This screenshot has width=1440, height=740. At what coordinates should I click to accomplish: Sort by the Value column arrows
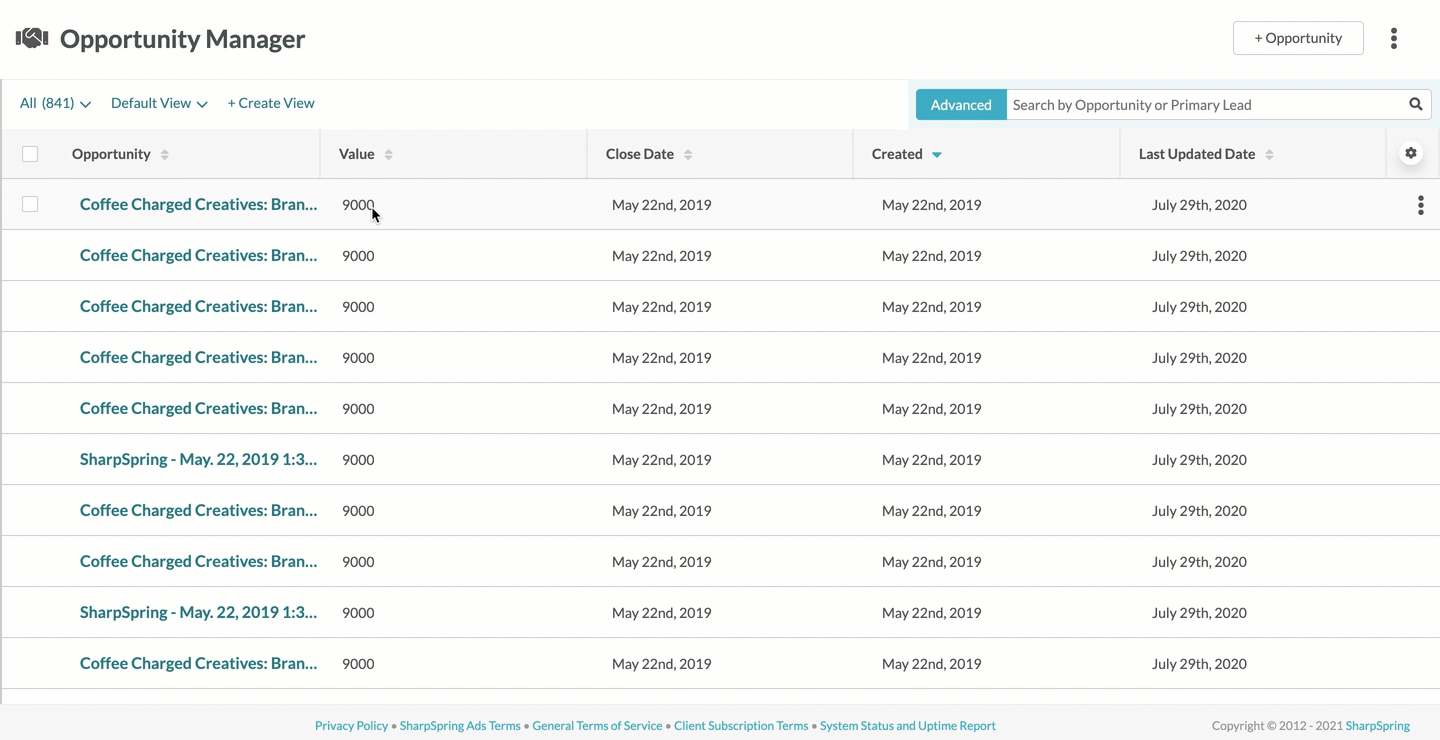point(389,154)
